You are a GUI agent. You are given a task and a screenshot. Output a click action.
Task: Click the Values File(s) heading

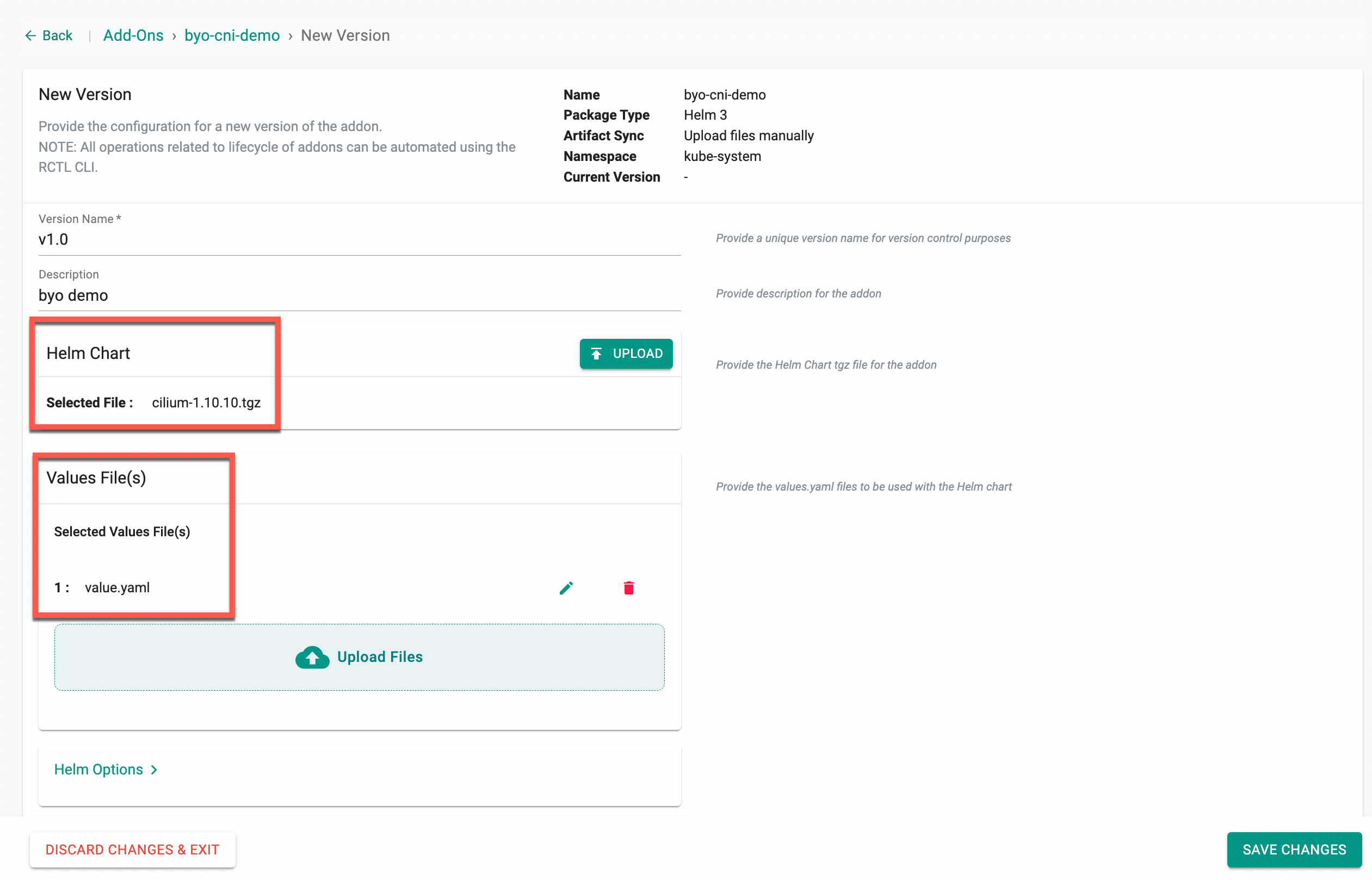pos(96,478)
